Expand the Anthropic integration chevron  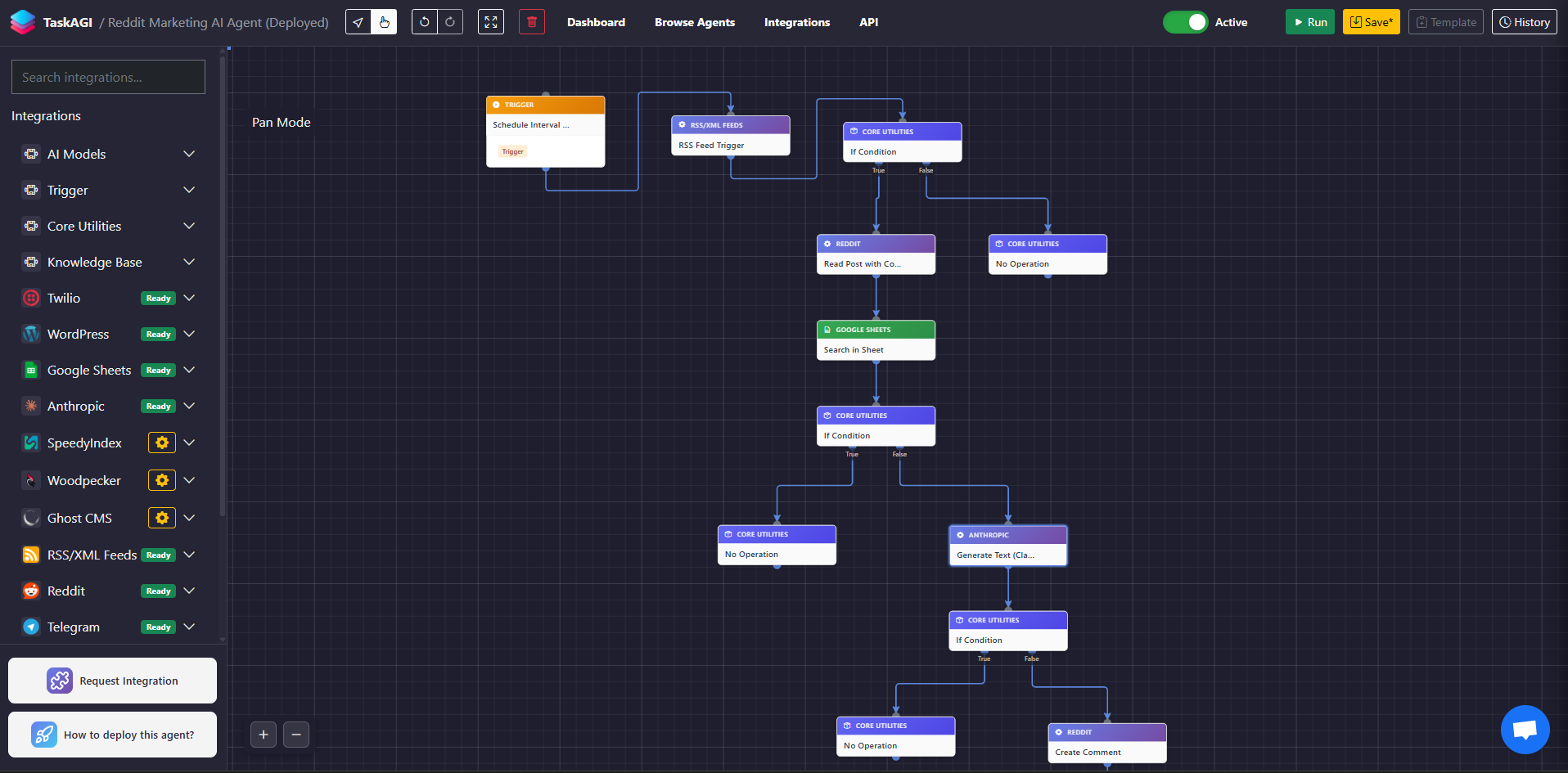coord(189,406)
